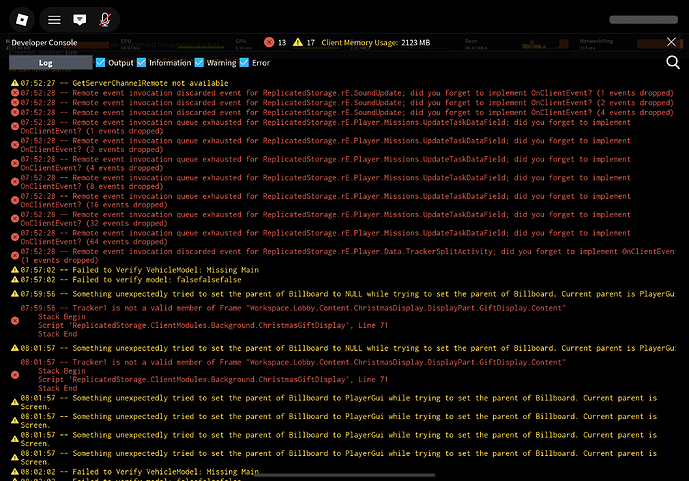Select the SoundUpdate error with 4 events dropped

(x=340, y=112)
